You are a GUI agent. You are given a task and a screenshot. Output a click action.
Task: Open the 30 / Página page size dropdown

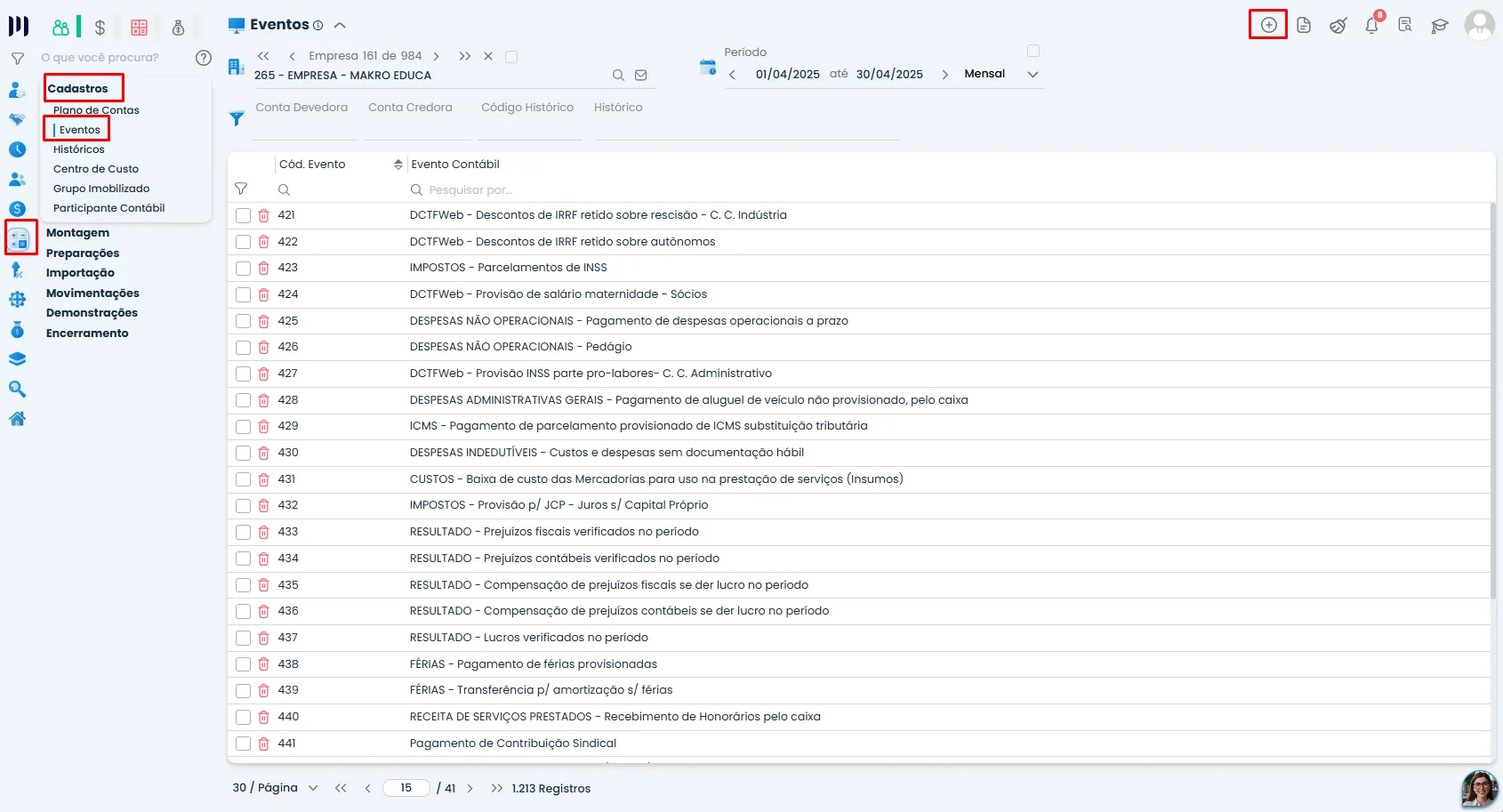tap(275, 788)
